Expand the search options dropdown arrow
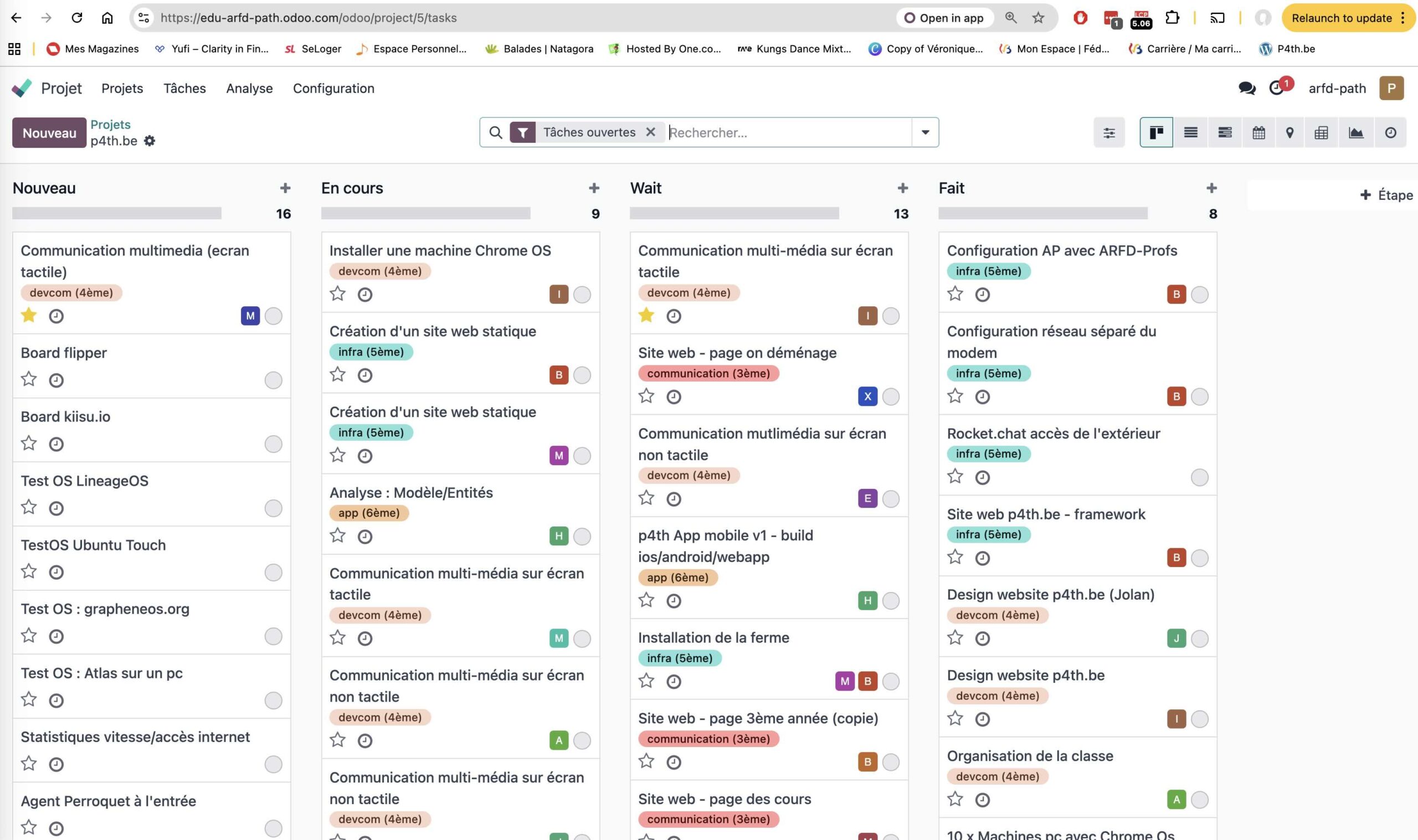Image resolution: width=1418 pixels, height=840 pixels. click(925, 132)
